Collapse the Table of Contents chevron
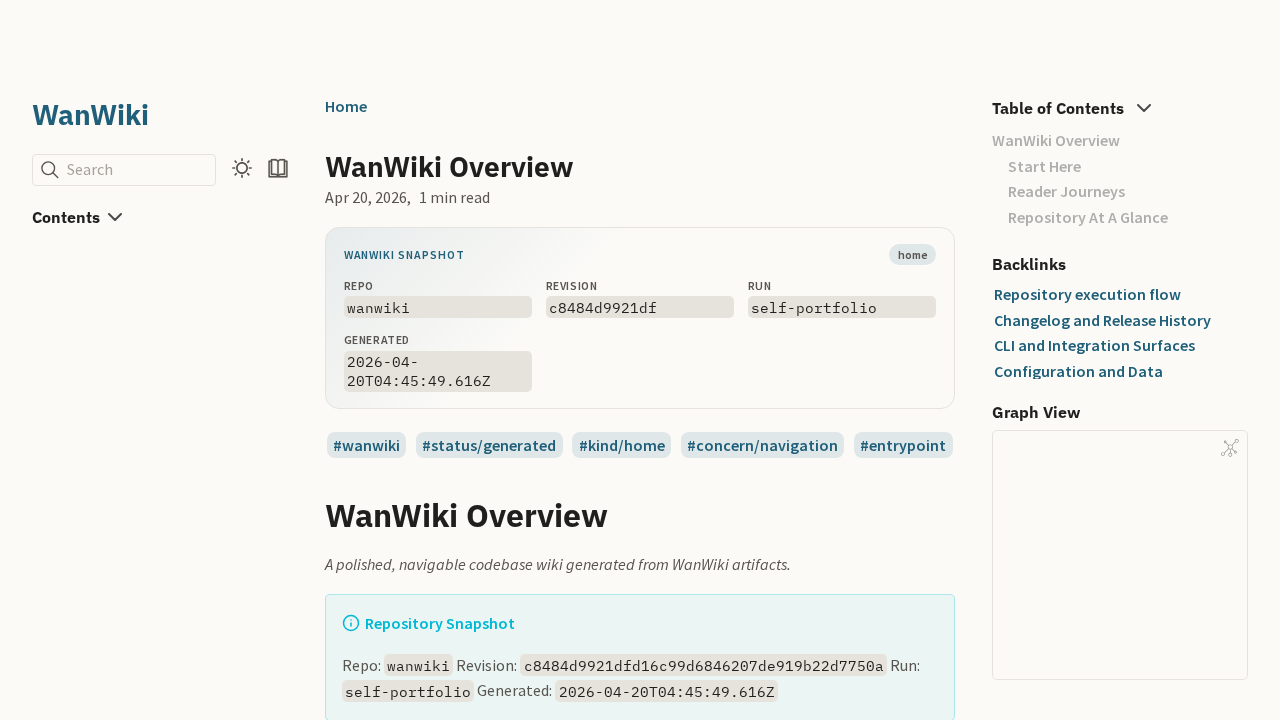The image size is (1280, 720). pos(1144,108)
